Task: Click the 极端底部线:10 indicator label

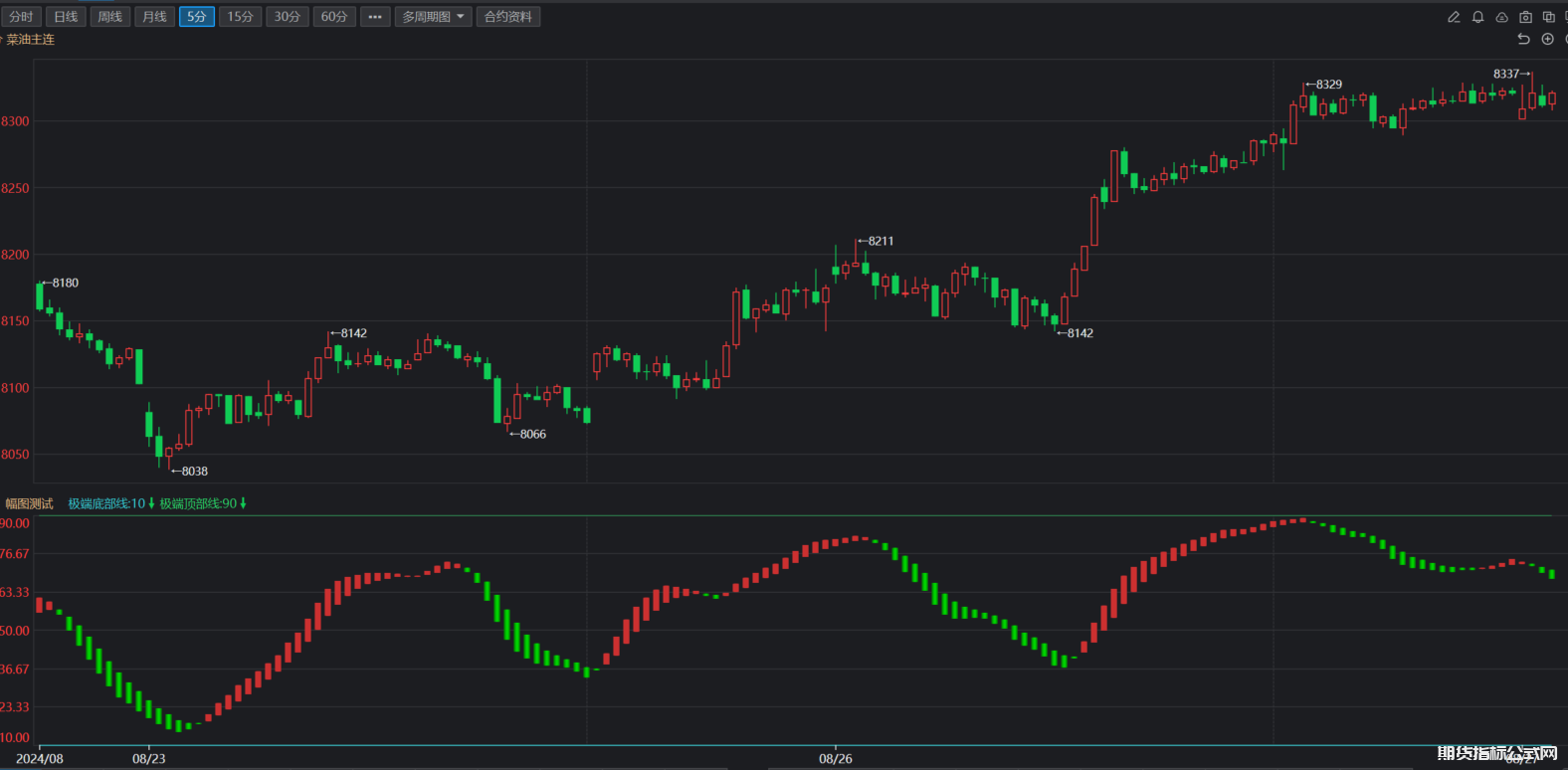Action: pos(106,503)
